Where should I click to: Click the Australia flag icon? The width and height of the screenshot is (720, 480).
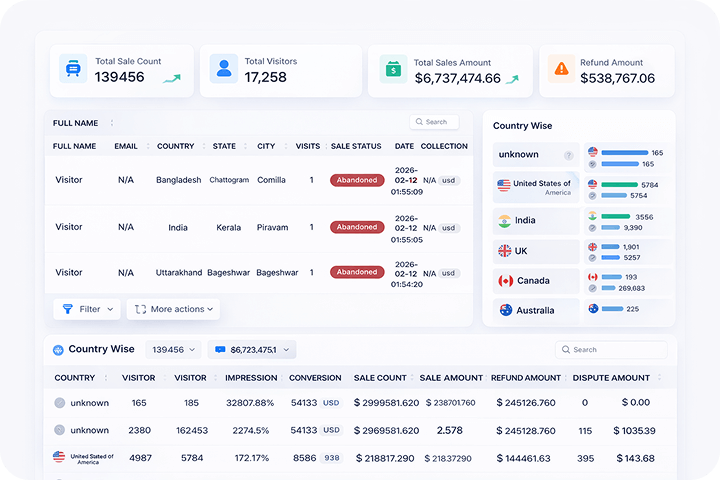[x=505, y=310]
